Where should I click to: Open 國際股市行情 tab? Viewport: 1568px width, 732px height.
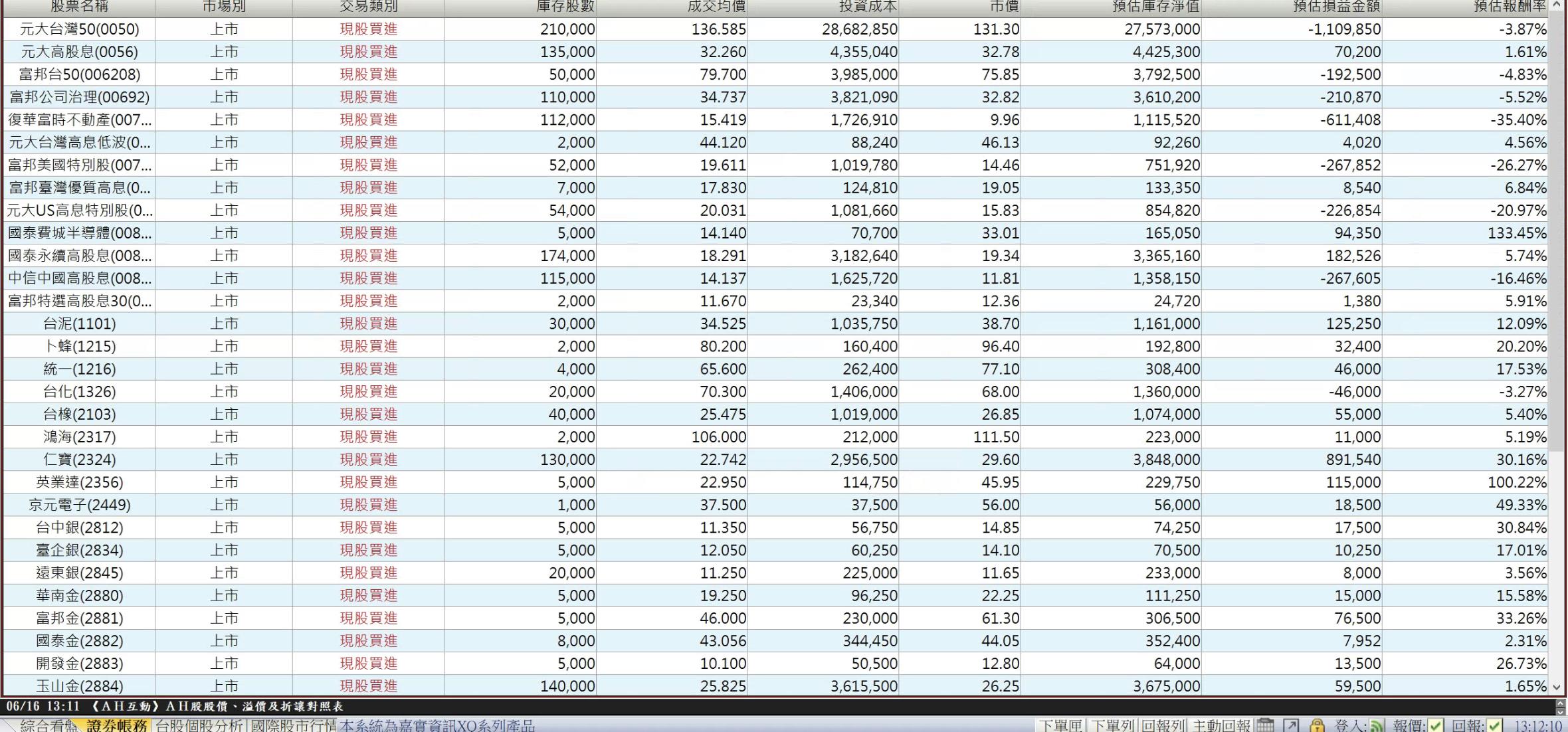coord(293,725)
